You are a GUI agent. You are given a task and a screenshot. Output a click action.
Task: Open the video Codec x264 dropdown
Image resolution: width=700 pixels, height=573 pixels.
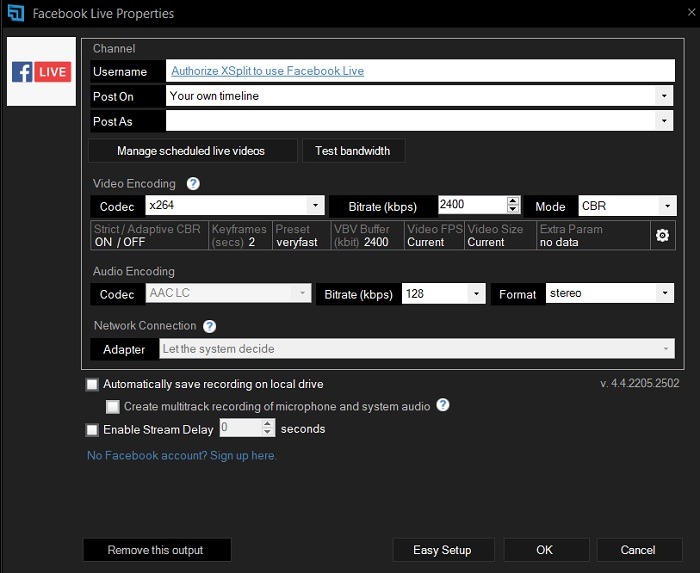234,205
